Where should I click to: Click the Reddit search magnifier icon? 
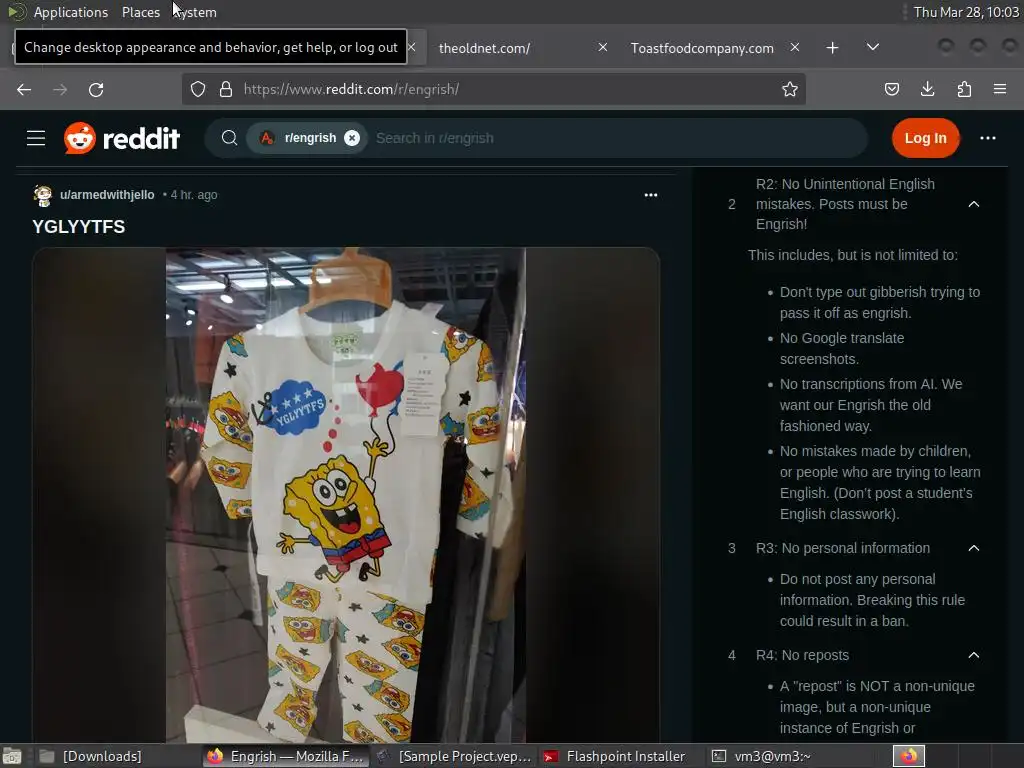tap(229, 138)
